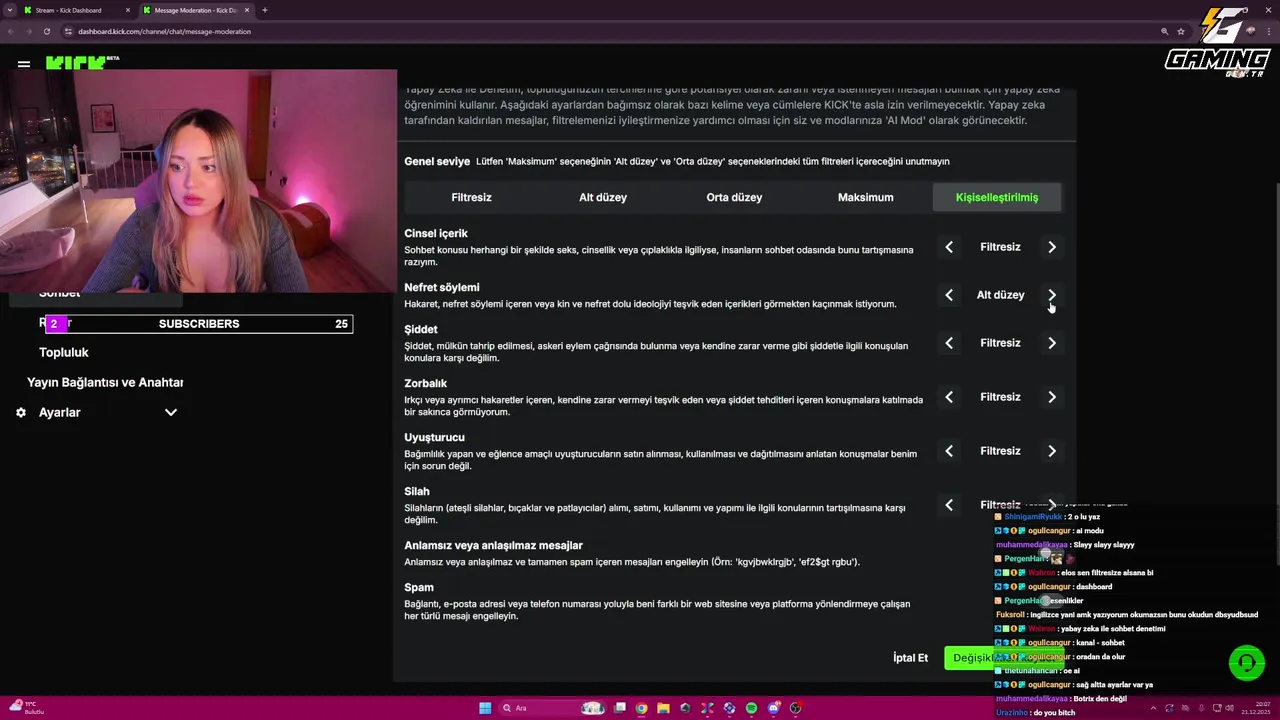Open Windows Start menu
1280x720 pixels.
point(485,708)
